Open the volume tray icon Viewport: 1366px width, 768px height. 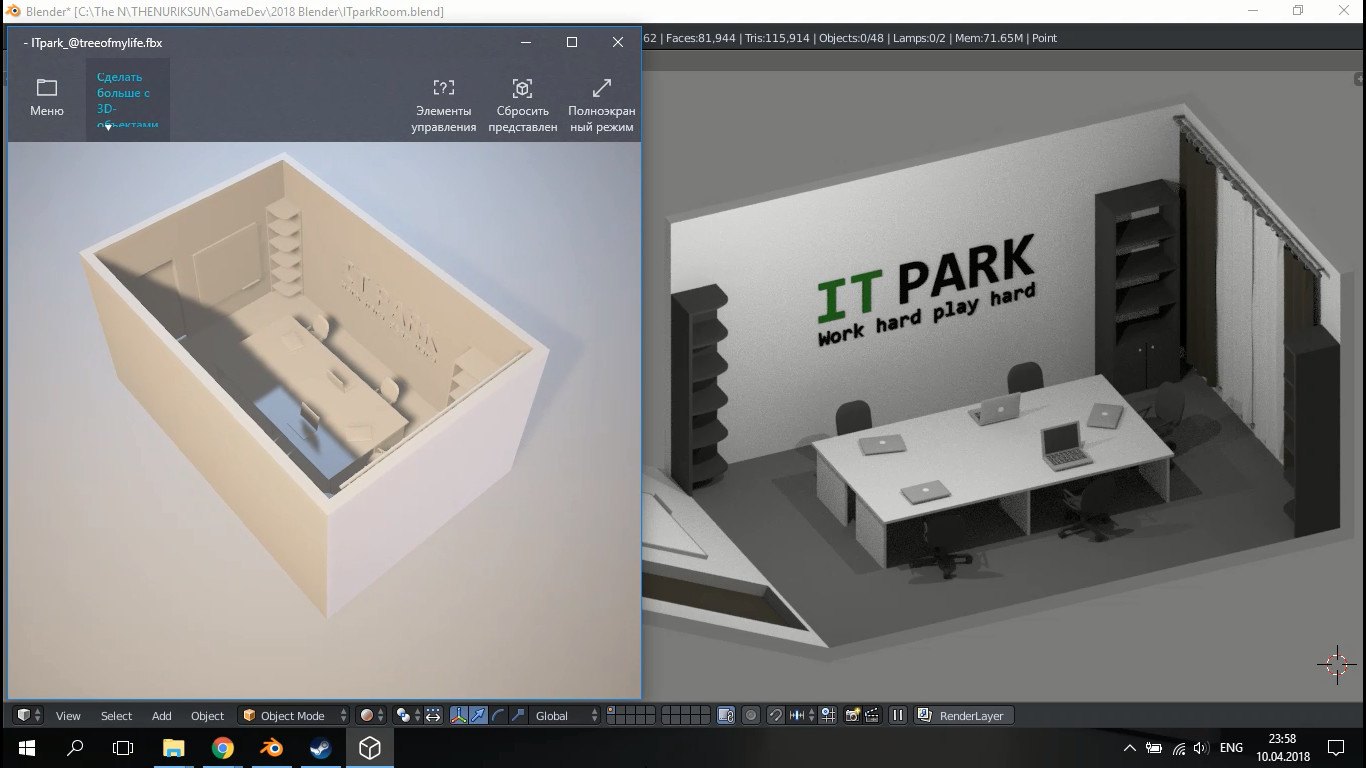(1201, 747)
